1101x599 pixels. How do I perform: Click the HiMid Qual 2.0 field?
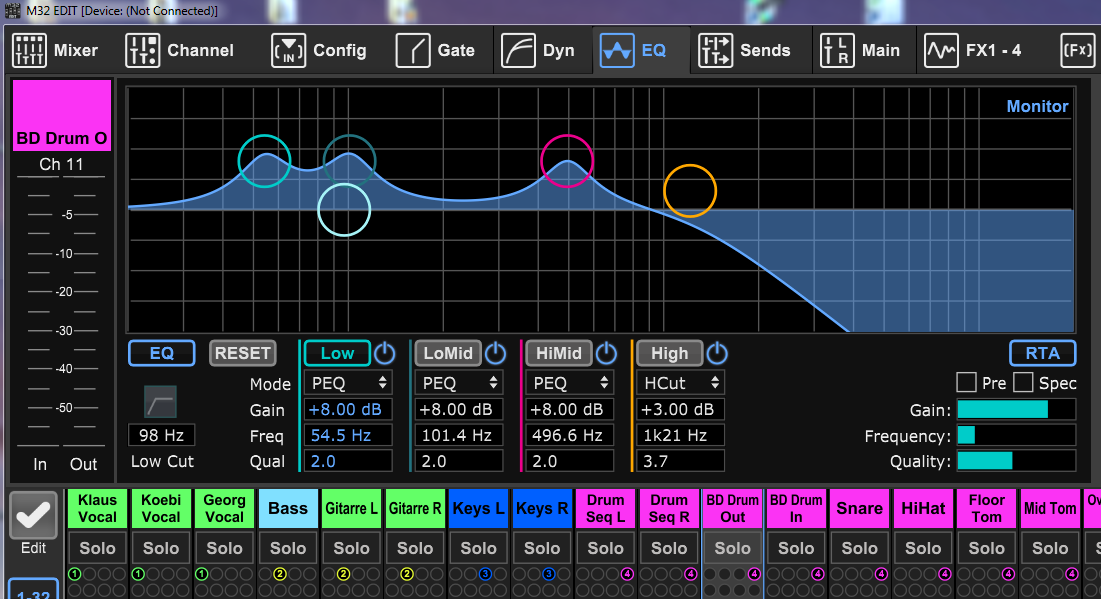pos(569,461)
